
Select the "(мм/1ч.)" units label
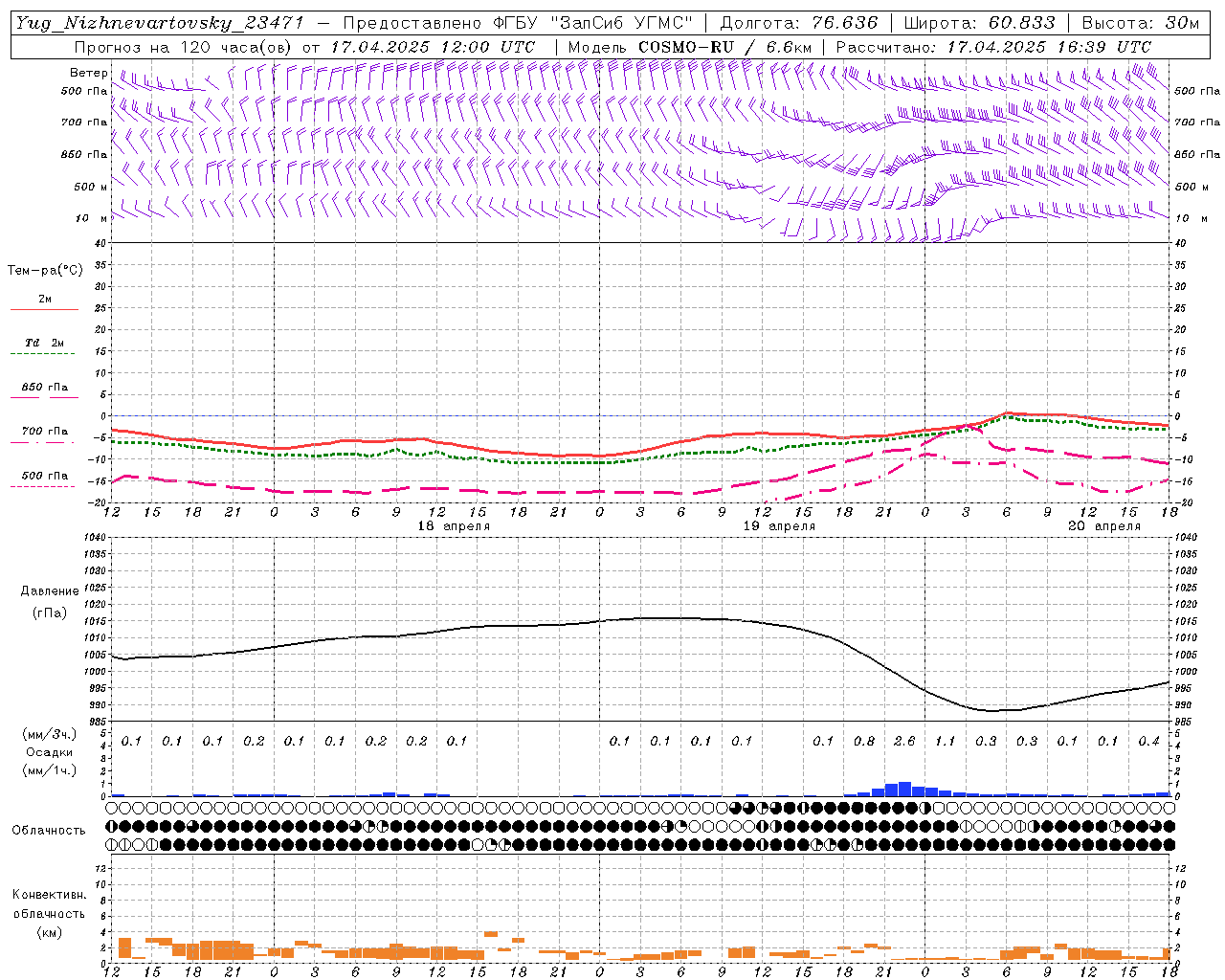coord(50,770)
